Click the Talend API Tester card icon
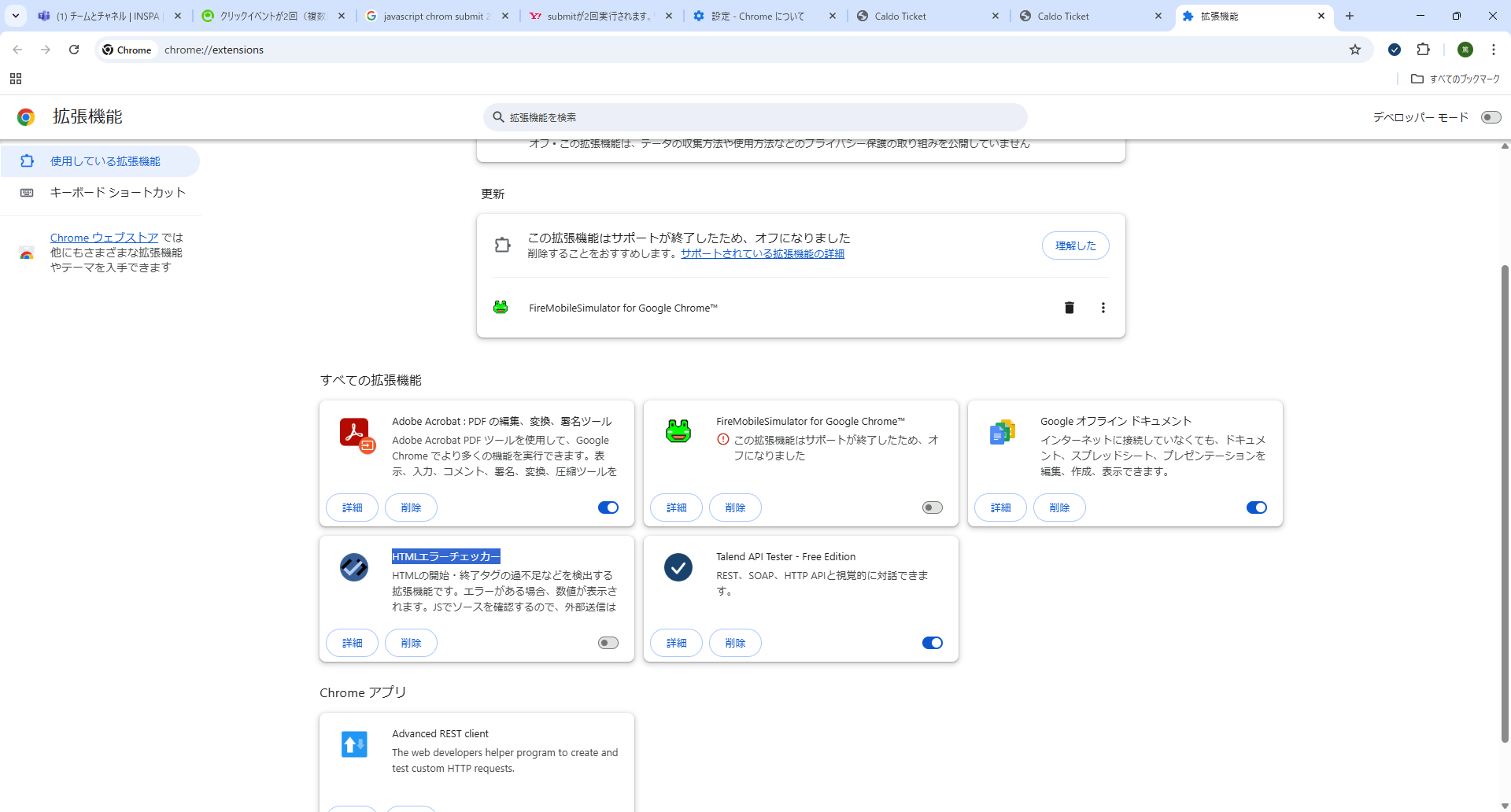Screen dimensions: 1511x812 click(x=678, y=567)
